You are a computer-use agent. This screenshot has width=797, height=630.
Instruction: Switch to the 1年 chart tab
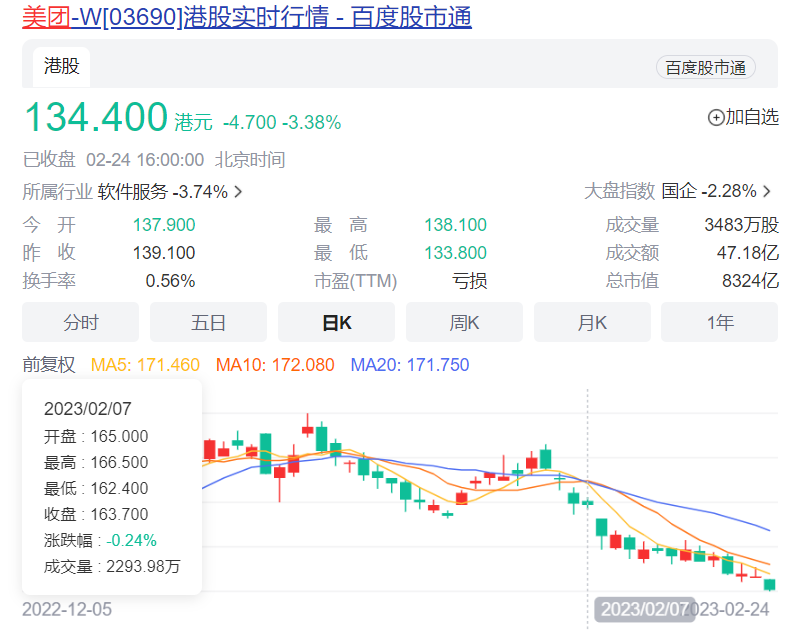(720, 322)
